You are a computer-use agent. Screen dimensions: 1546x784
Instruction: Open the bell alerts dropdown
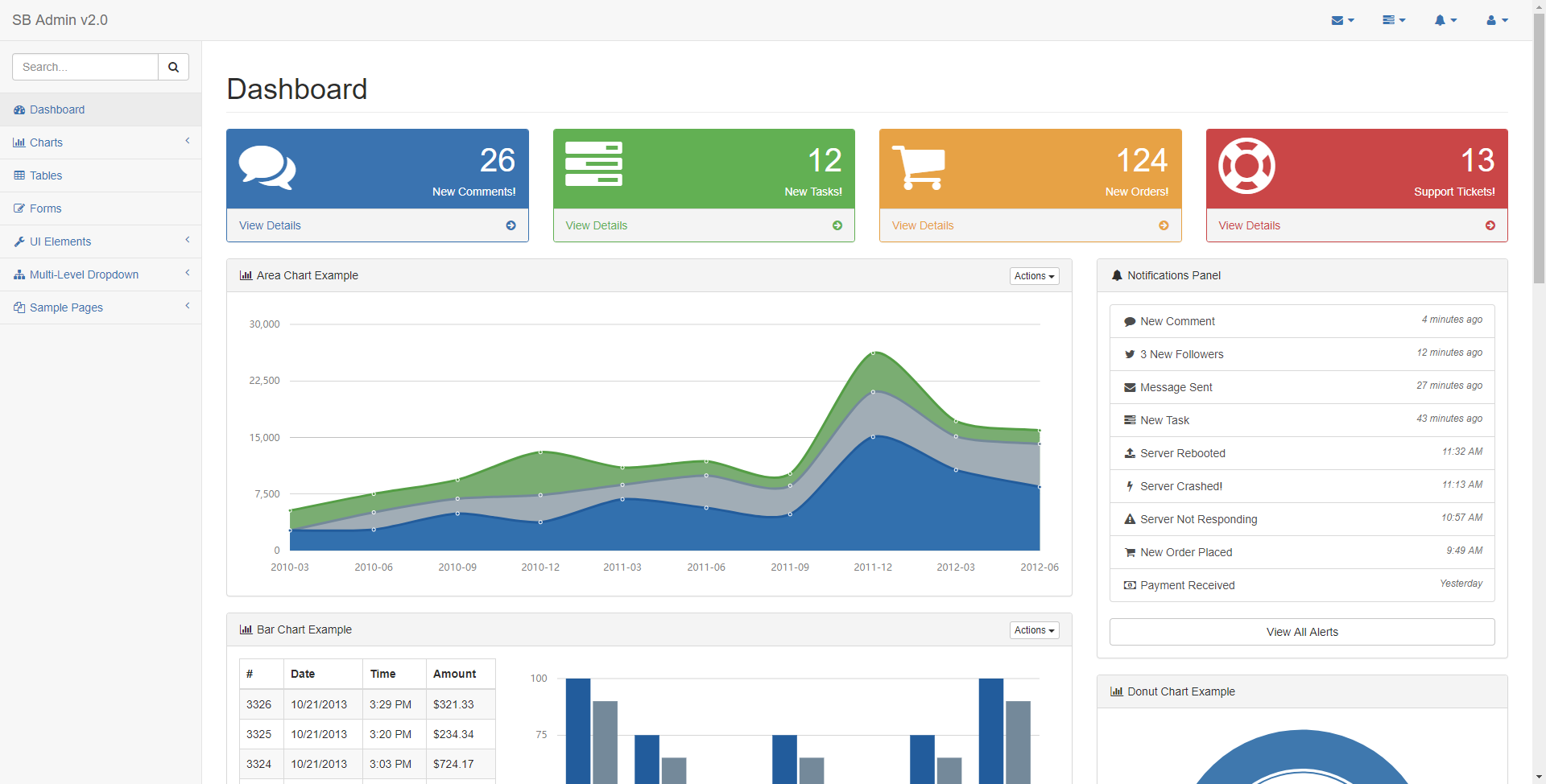(x=1445, y=20)
